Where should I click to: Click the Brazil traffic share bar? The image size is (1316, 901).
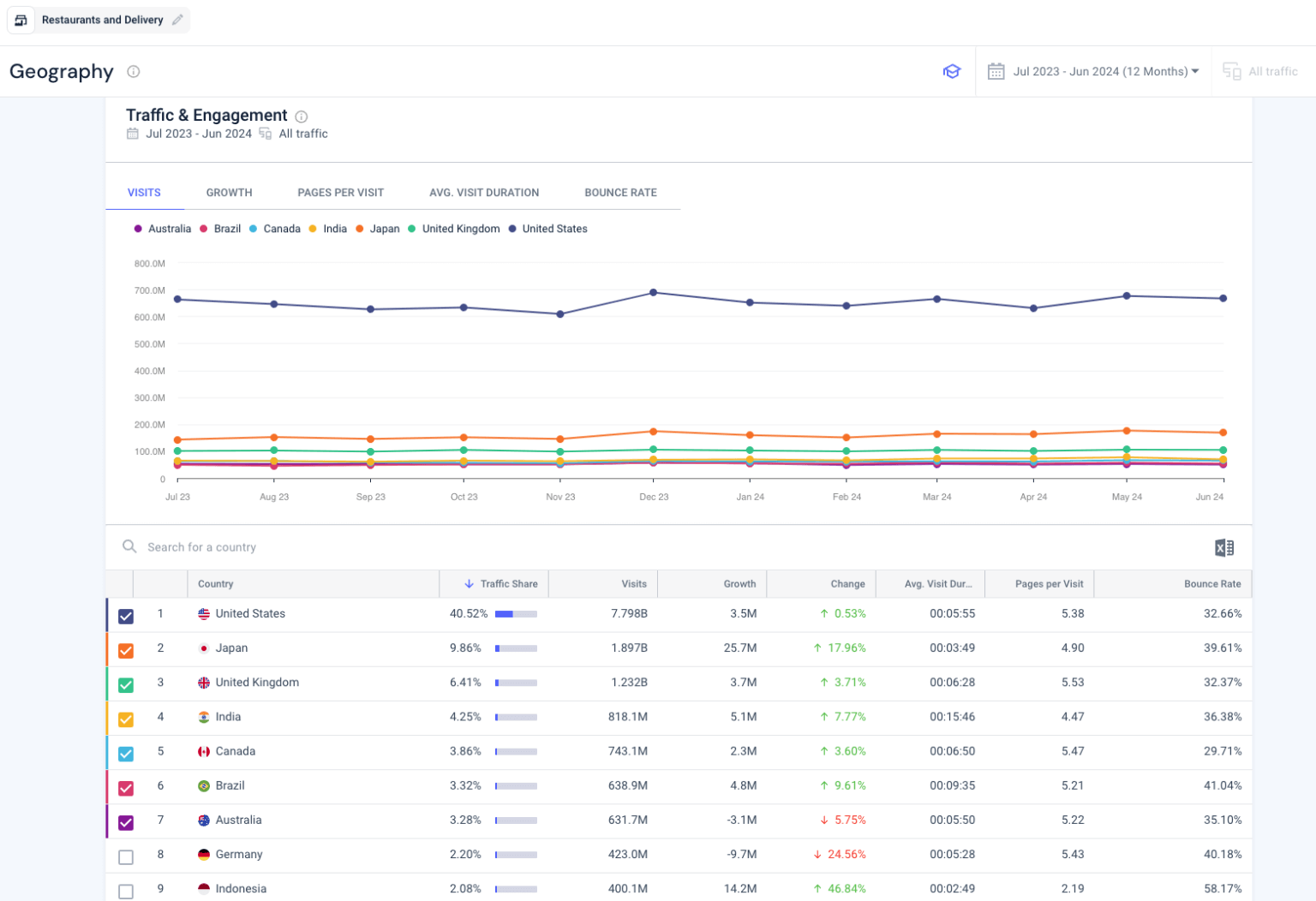(515, 787)
